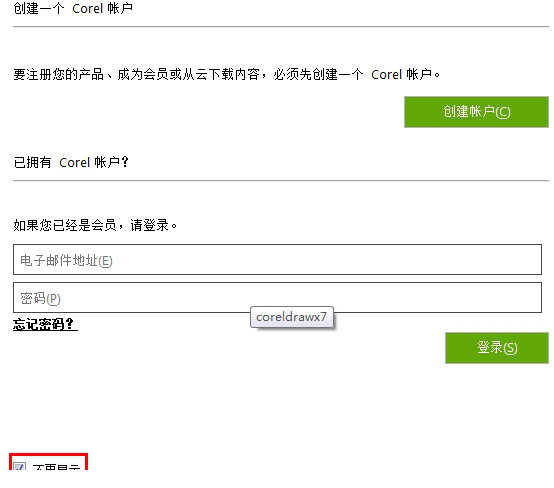Click the grey 电子邮件地址 placeholder text
The width and height of the screenshot is (554, 488).
(59, 260)
